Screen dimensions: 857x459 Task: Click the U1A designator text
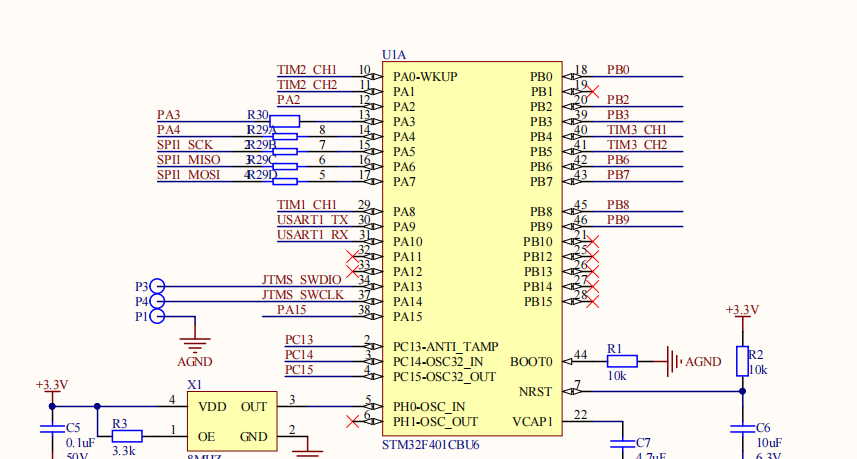click(394, 55)
